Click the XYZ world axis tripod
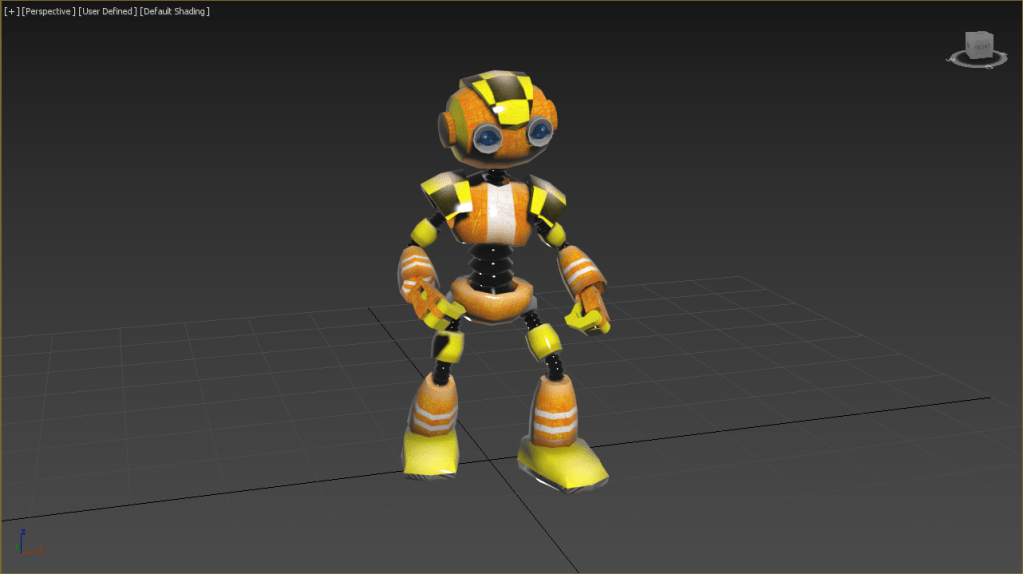 pyautogui.click(x=28, y=544)
